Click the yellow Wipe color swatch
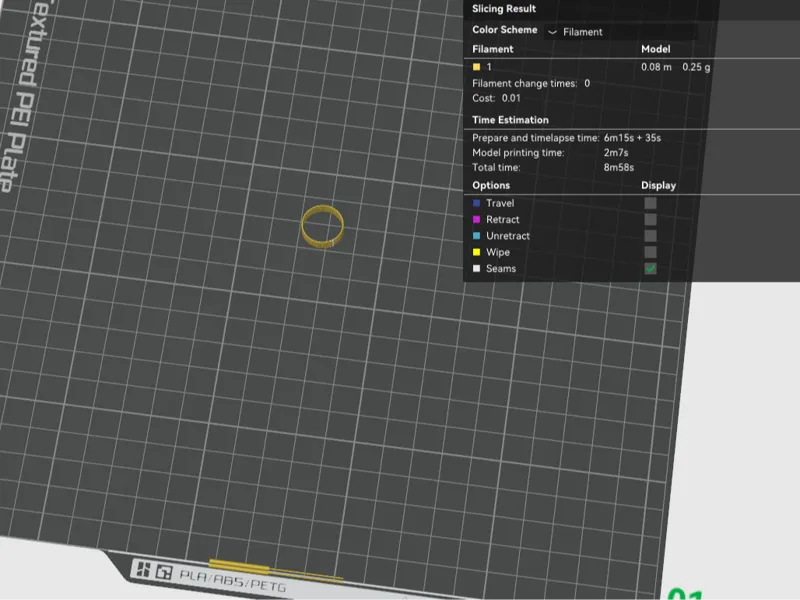The width and height of the screenshot is (800, 600). click(477, 252)
